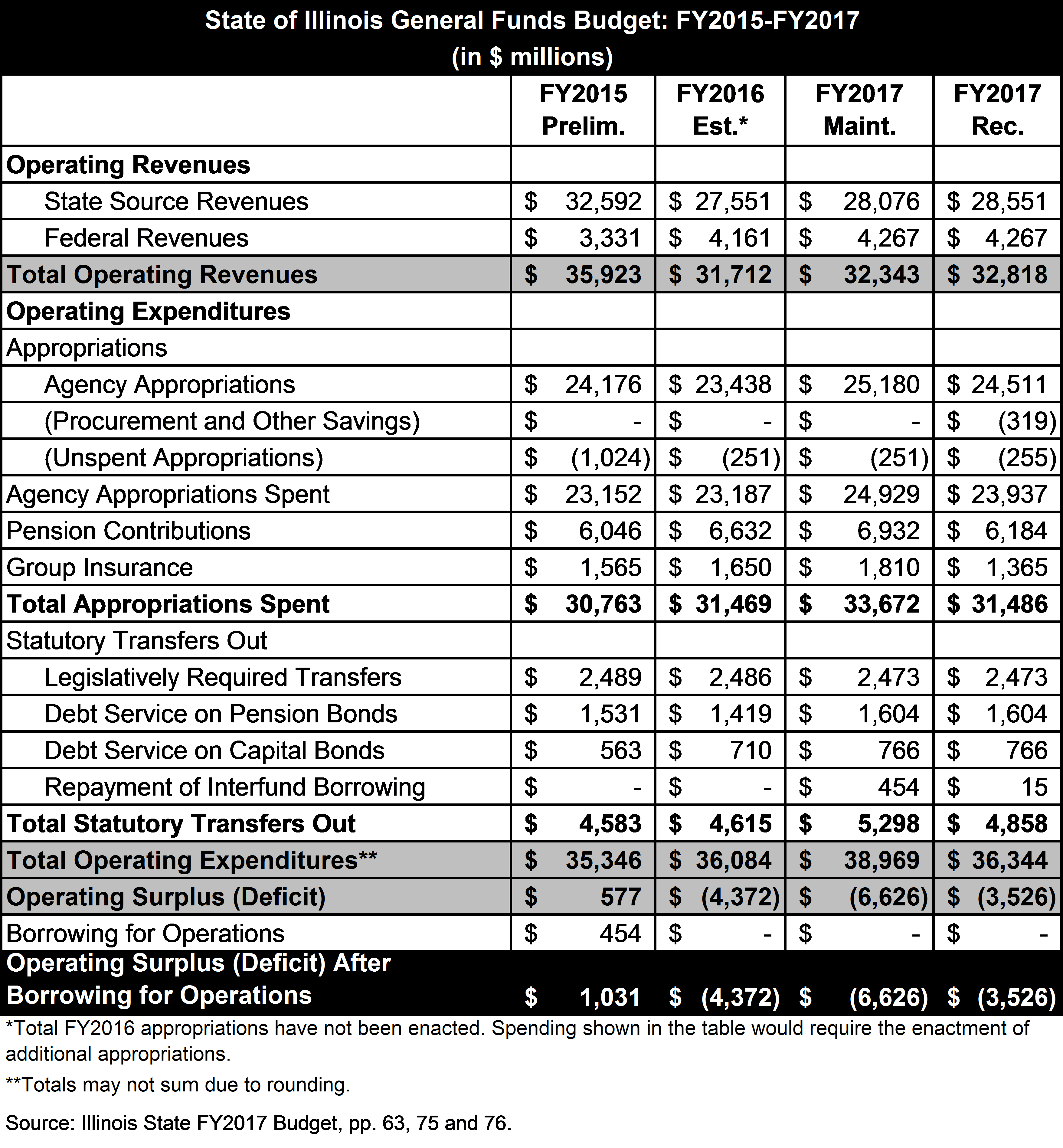The height and width of the screenshot is (1148, 1063).
Task: Select the total revenue value 32,343
Action: click(x=881, y=275)
